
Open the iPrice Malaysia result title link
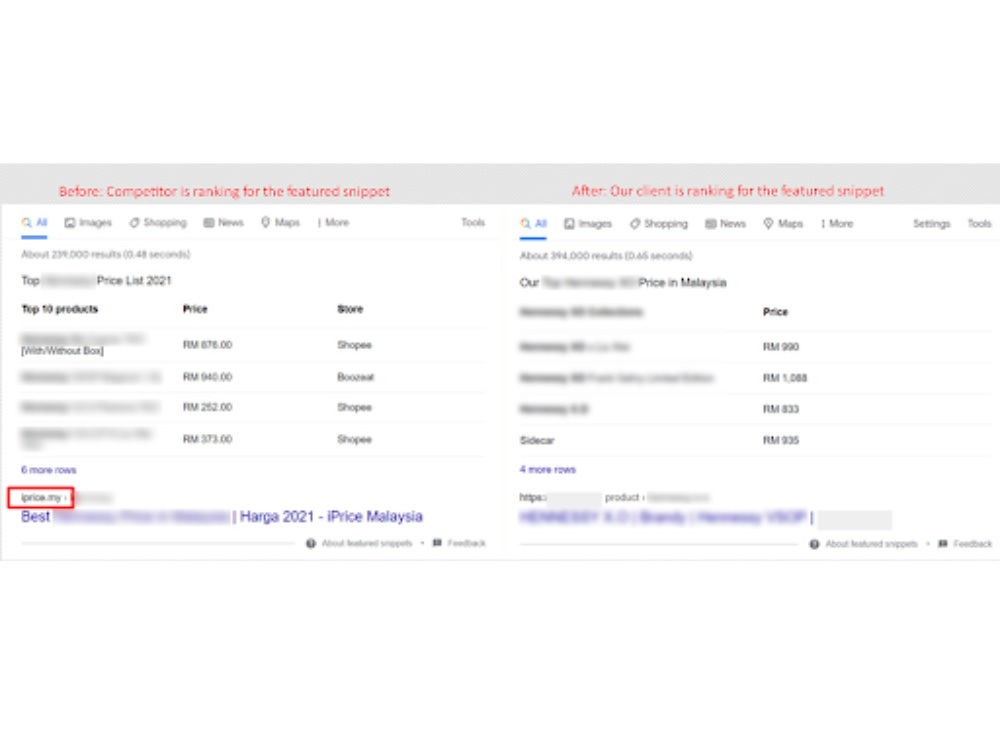[221, 517]
